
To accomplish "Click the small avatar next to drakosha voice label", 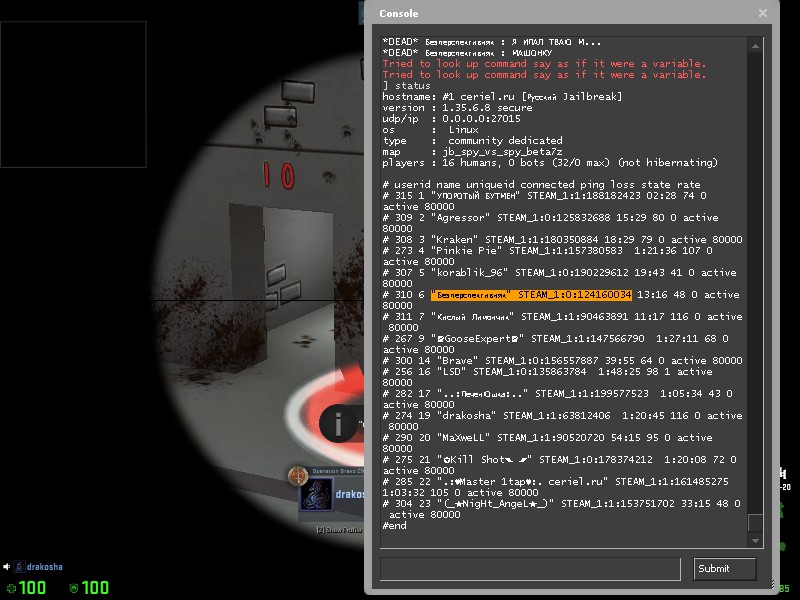I will pyautogui.click(x=17, y=567).
